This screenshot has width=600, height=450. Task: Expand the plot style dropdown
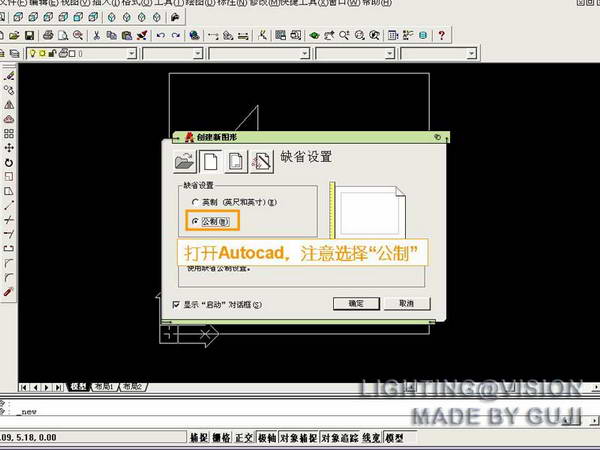(472, 54)
